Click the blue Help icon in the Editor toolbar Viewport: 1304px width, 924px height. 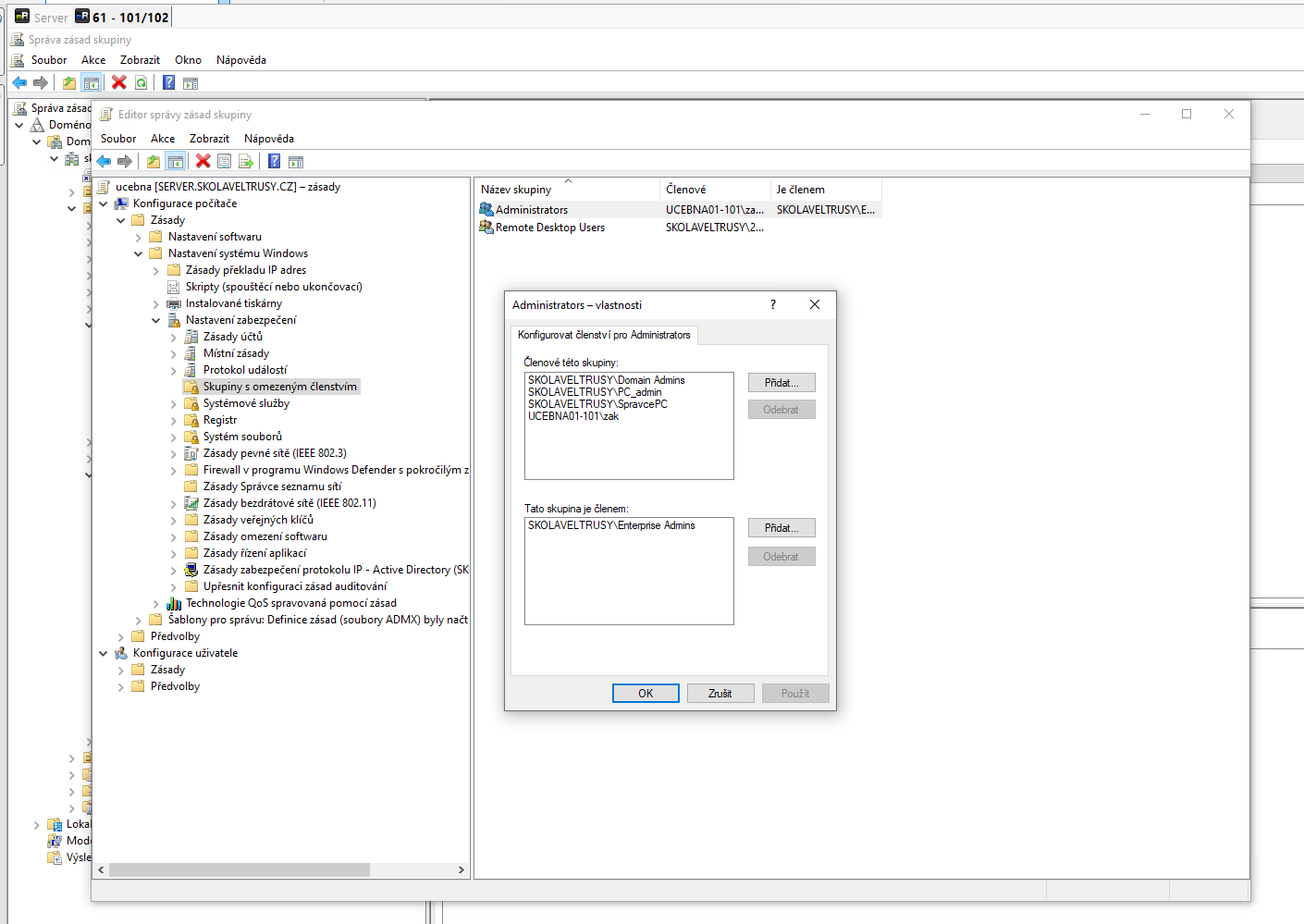pyautogui.click(x=275, y=162)
